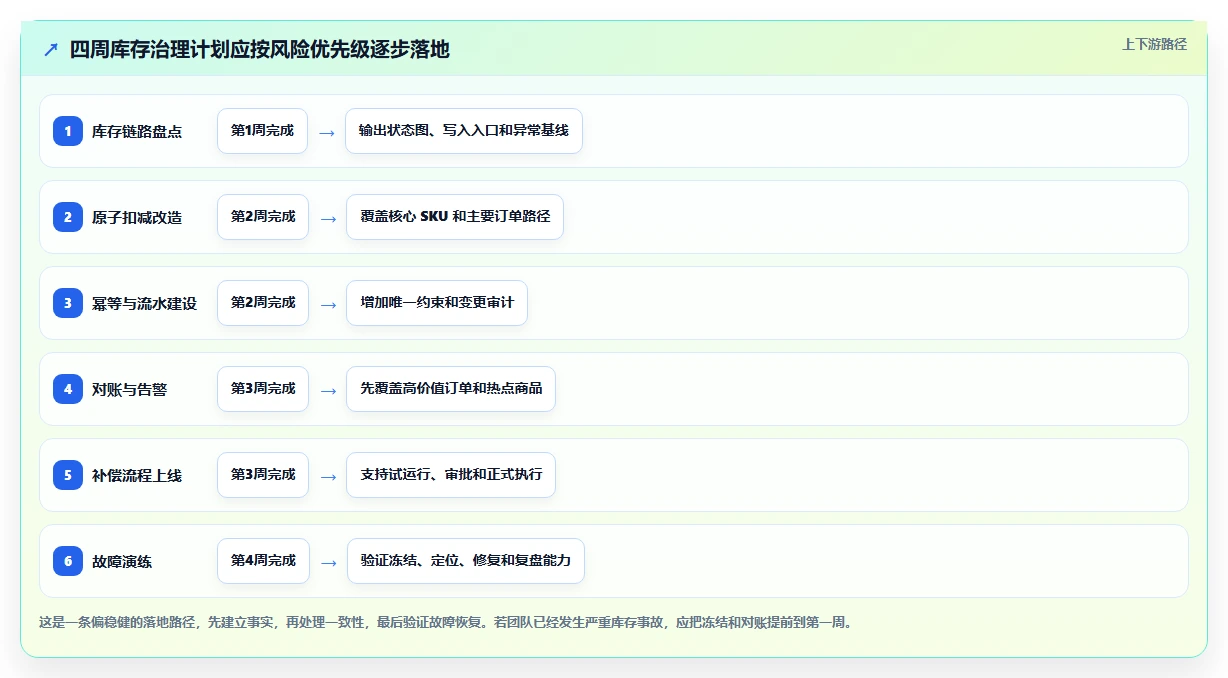1228x678 pixels.
Task: Click the arrow in the 故障演练 row
Action: 328,562
